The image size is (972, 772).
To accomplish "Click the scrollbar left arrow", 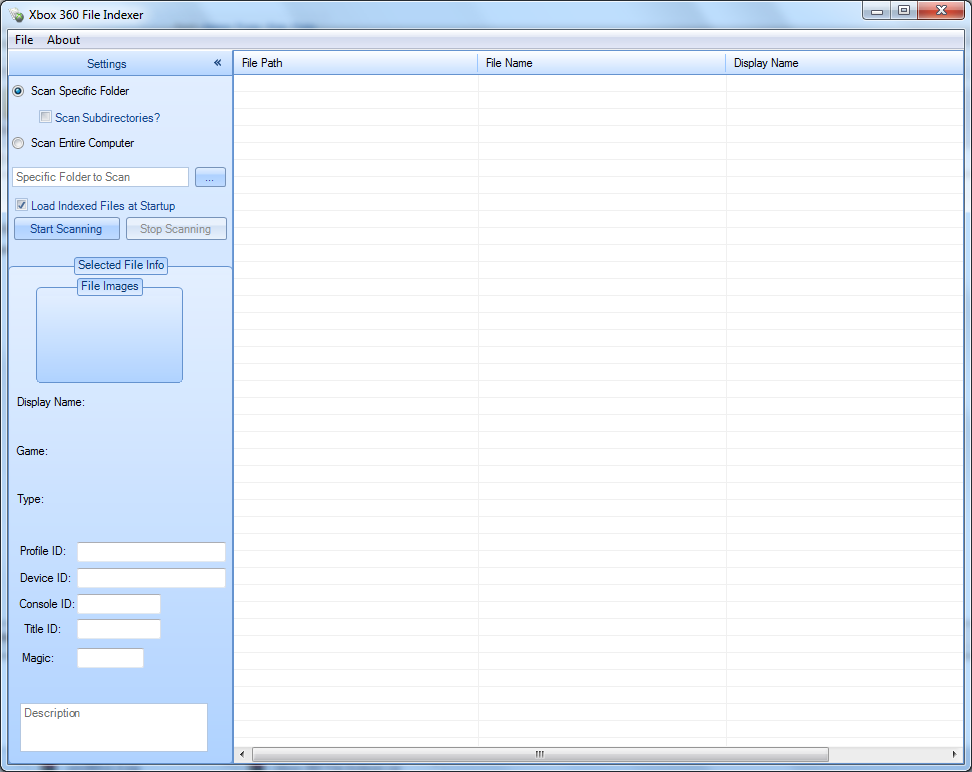I will click(x=242, y=755).
